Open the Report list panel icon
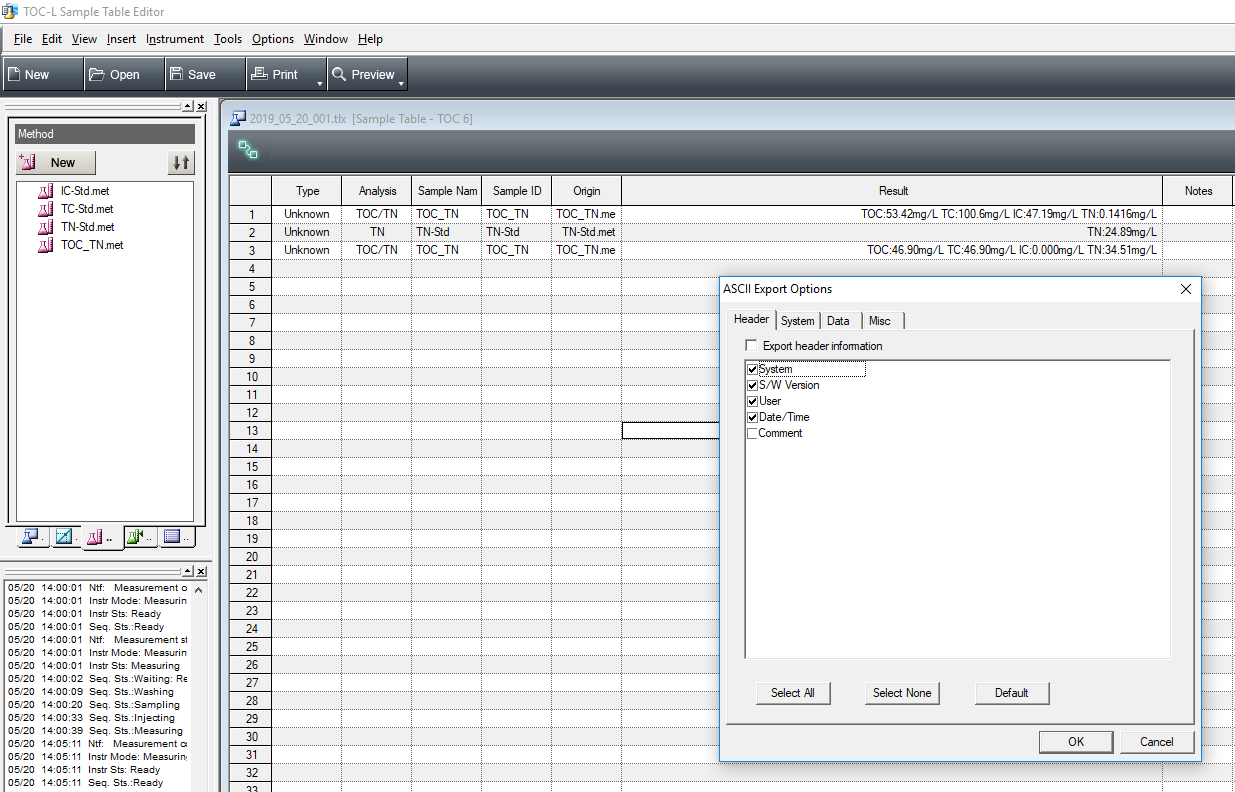Viewport: 1235px width, 792px height. (172, 537)
